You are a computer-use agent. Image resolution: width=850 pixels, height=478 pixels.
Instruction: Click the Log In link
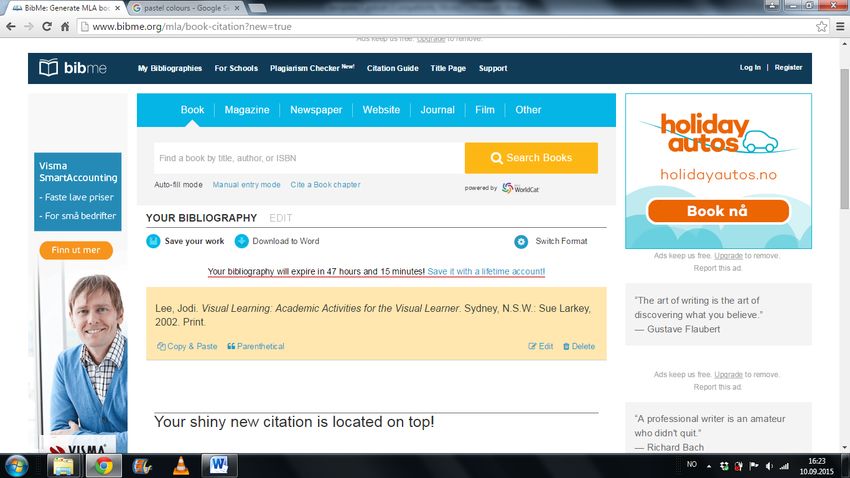click(x=750, y=67)
